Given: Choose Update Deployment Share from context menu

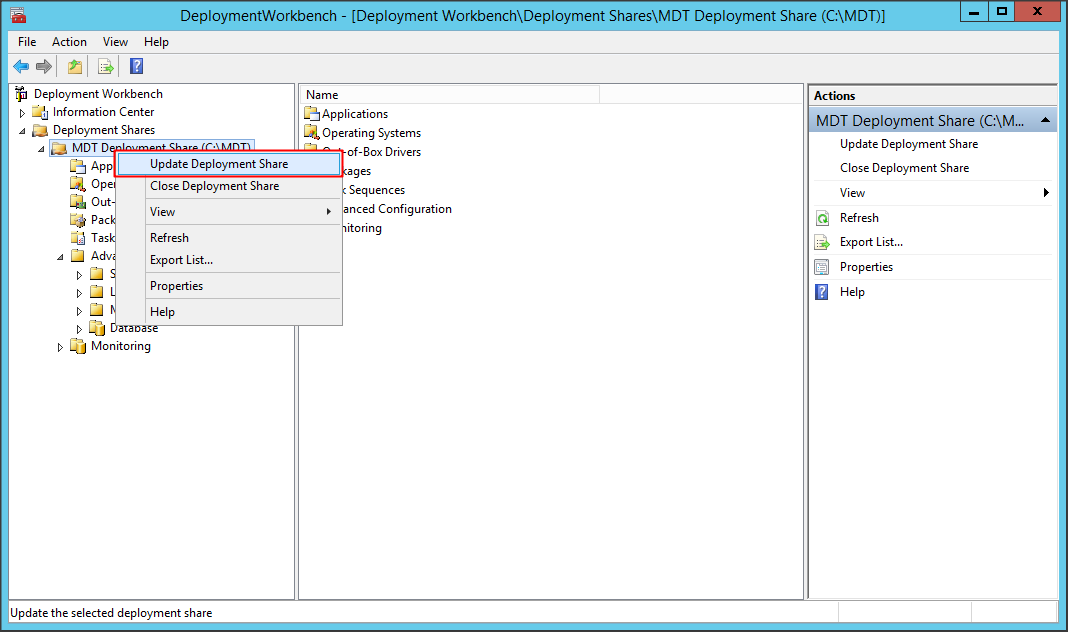Looking at the screenshot, I should pos(219,164).
